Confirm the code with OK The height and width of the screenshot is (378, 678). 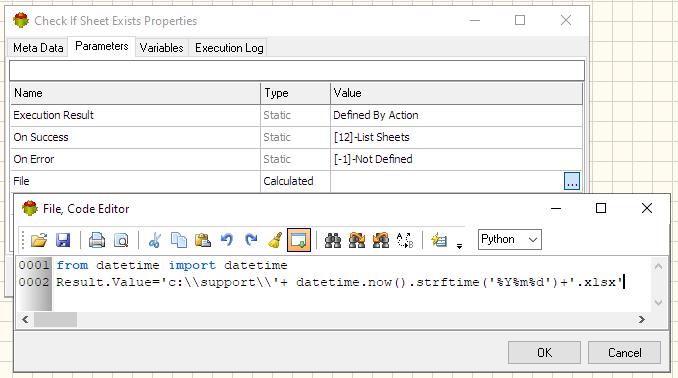tap(544, 352)
